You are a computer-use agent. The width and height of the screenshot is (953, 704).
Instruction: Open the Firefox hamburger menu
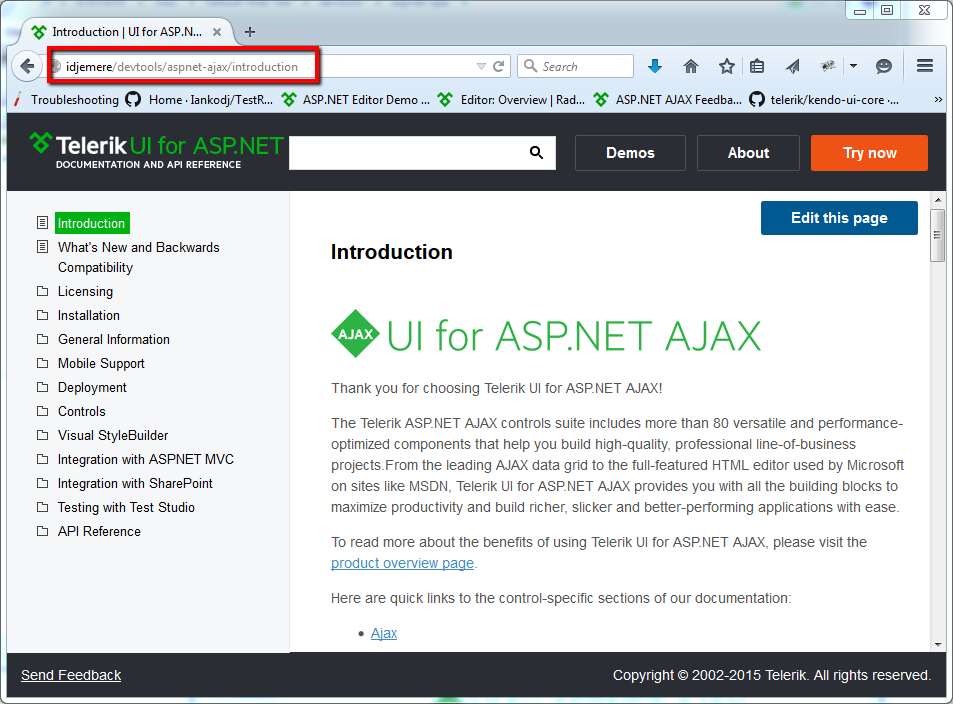[925, 66]
